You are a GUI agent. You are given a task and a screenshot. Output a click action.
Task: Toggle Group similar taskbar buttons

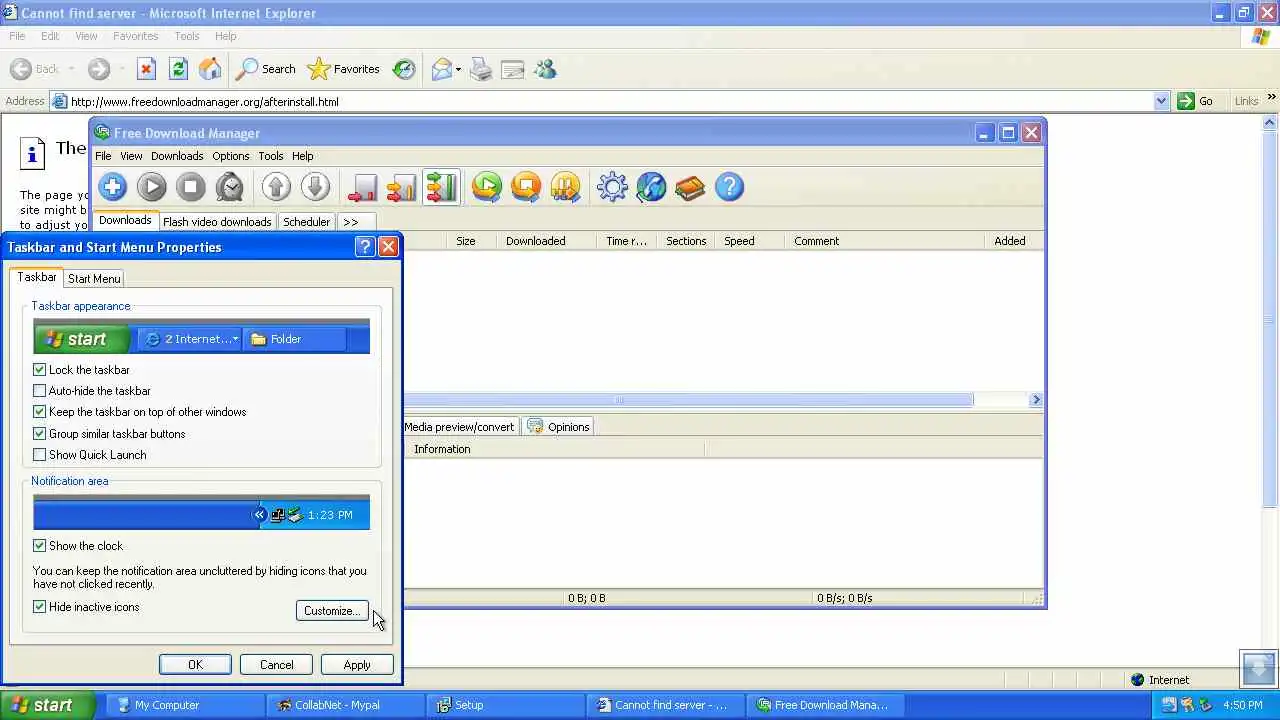pos(40,434)
